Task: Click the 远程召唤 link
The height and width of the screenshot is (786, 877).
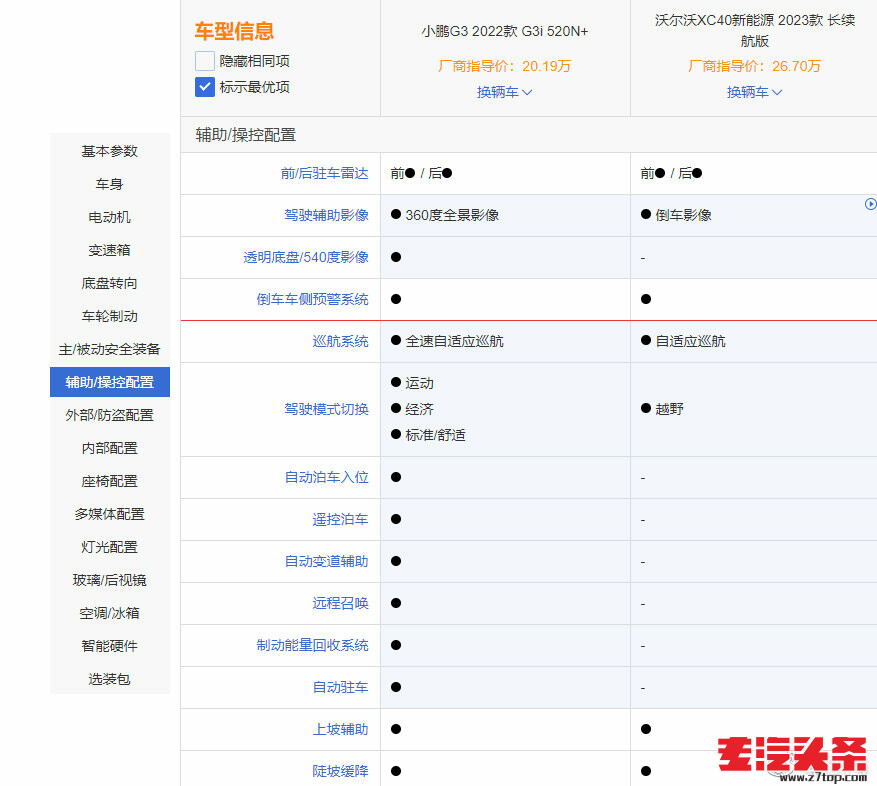Action: [x=340, y=603]
